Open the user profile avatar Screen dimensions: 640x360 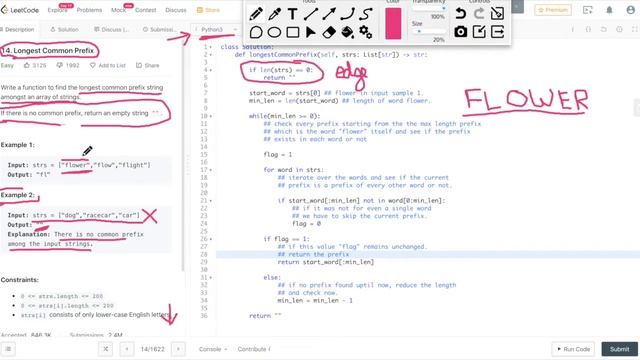tap(631, 10)
